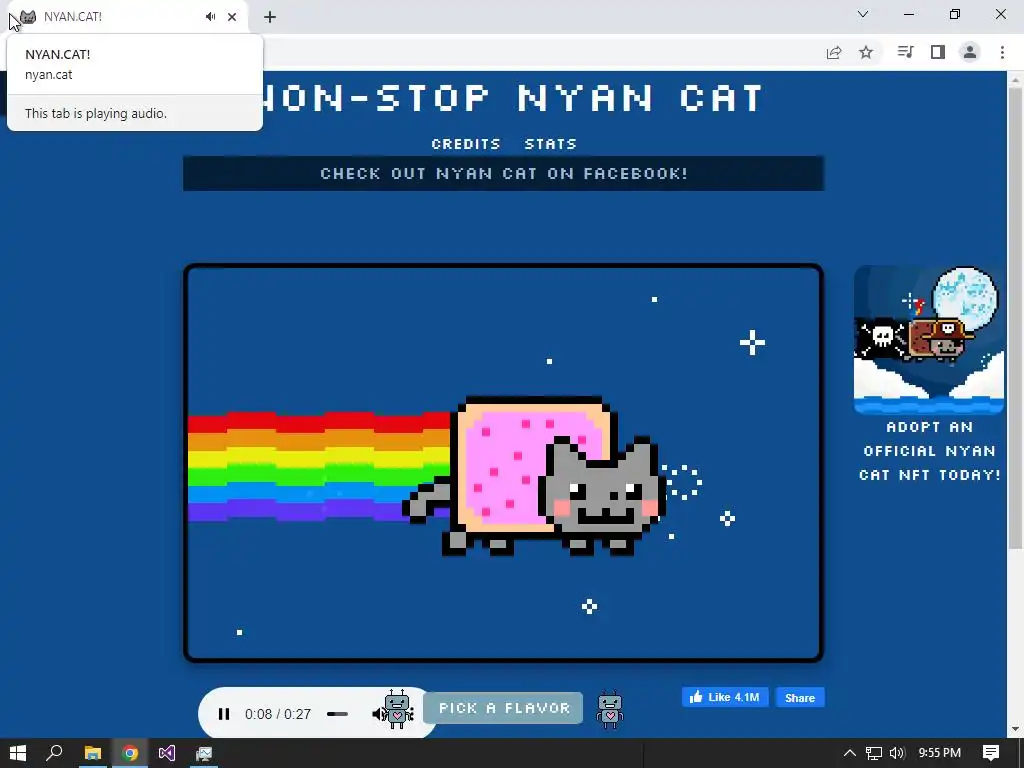Click Check Out Nyan Cat on Facebook banner
The image size is (1024, 768).
504,174
